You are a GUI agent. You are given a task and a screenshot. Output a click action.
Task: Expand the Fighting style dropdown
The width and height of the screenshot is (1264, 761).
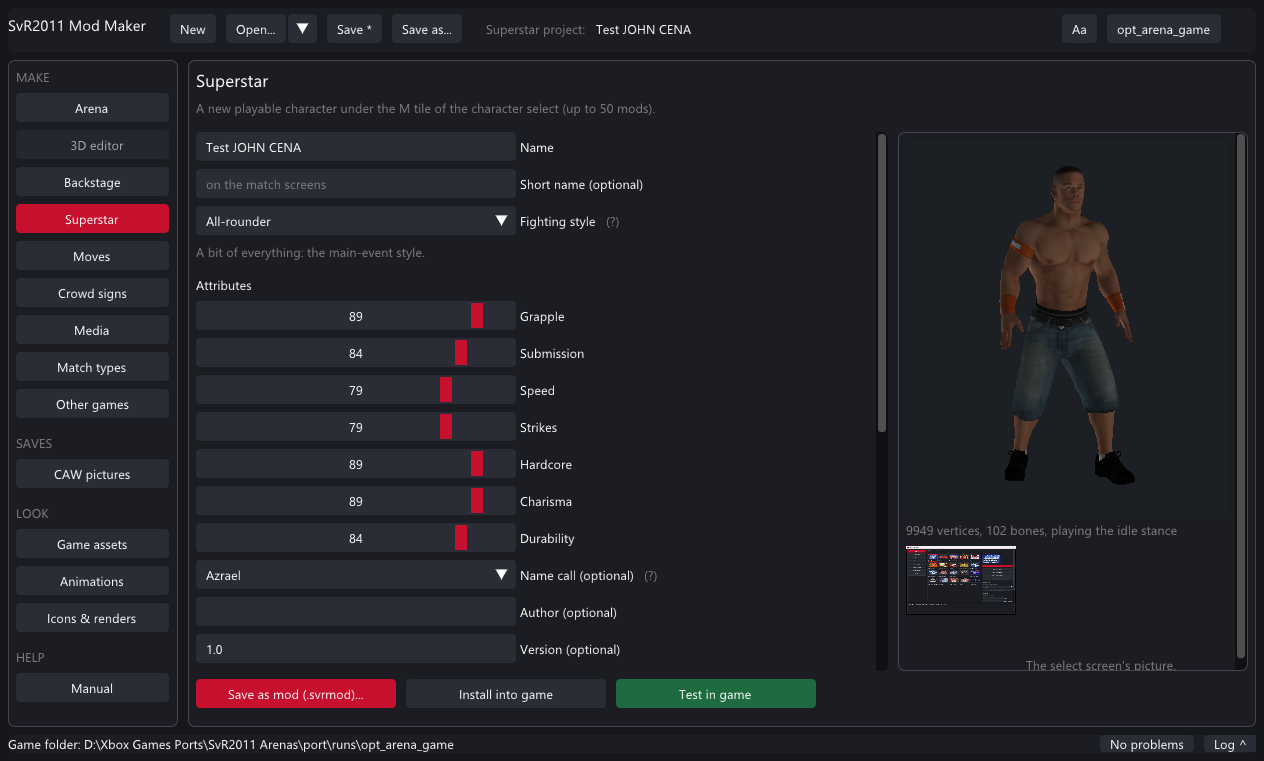point(356,221)
